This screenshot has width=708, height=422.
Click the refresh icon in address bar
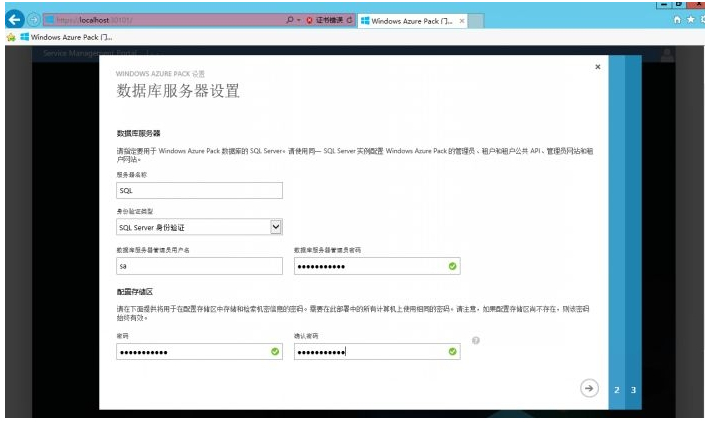click(x=349, y=20)
